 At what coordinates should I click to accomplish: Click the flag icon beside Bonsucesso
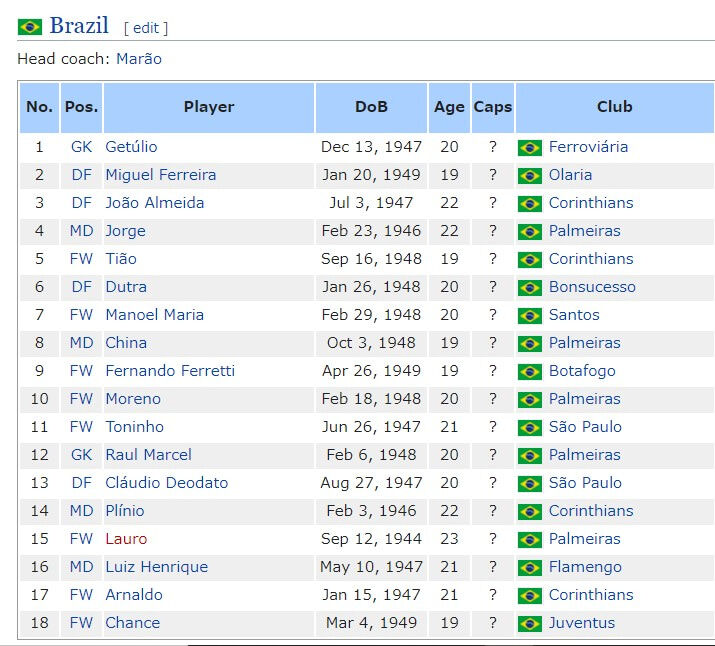point(530,288)
